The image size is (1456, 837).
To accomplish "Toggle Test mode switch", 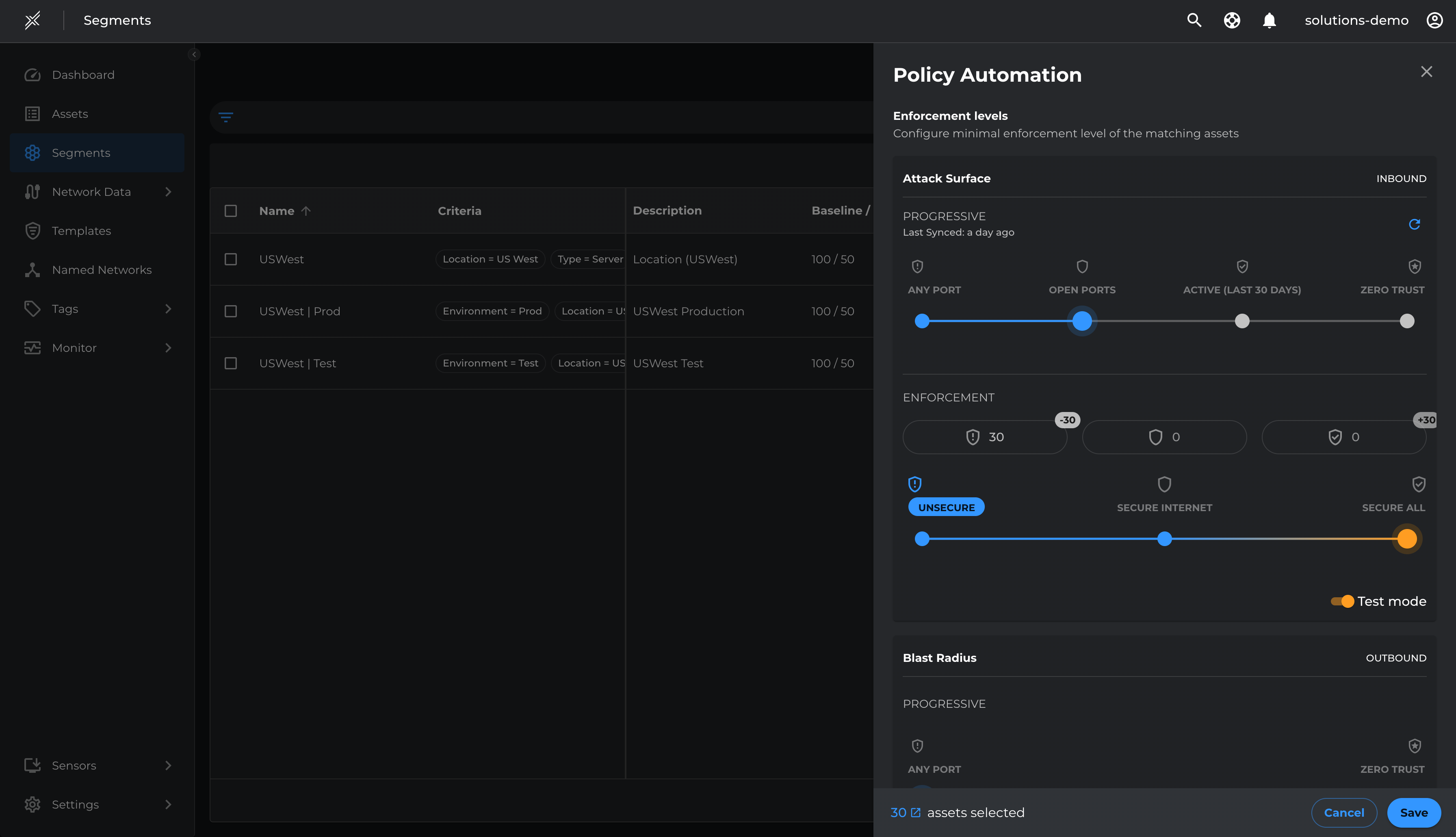I will pos(1342,601).
